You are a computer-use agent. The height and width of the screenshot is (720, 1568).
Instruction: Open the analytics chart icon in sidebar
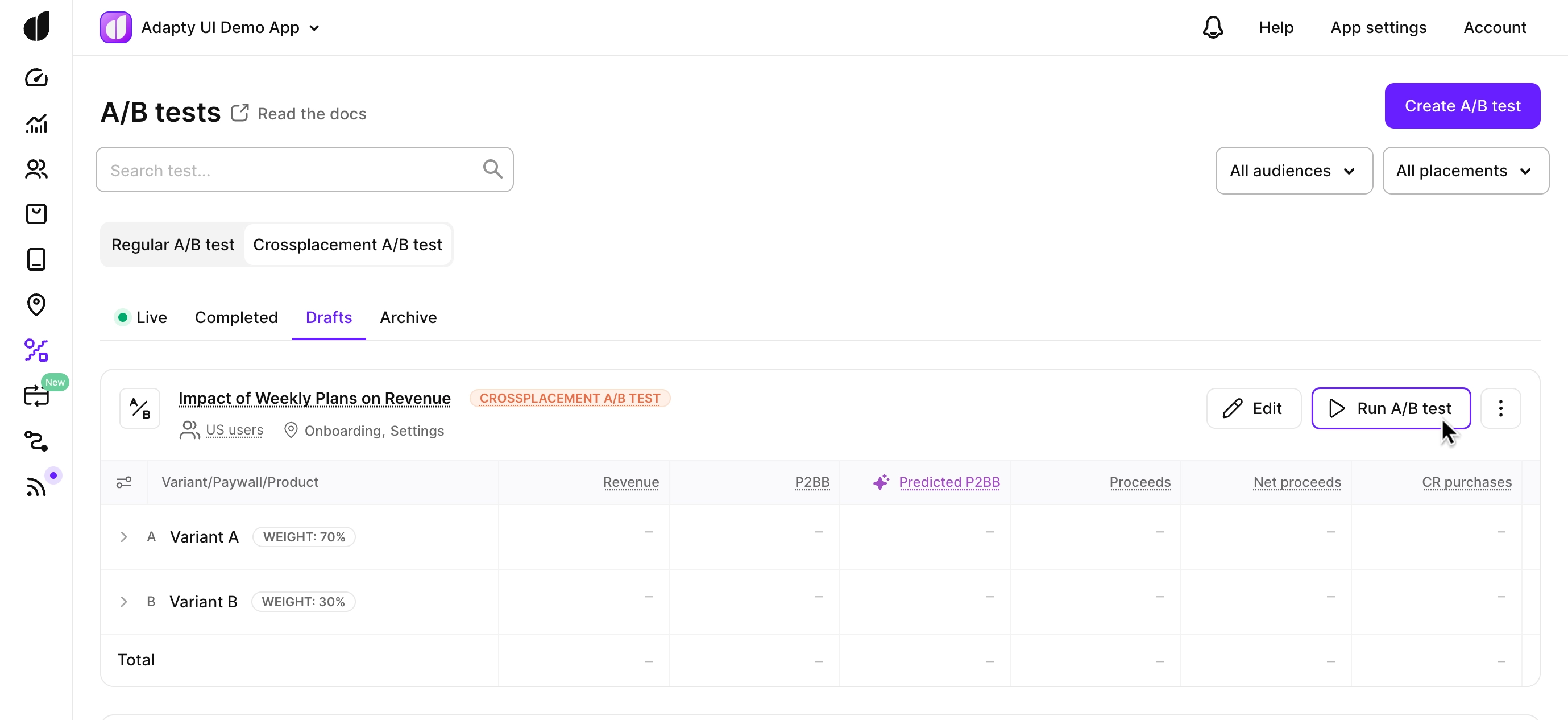pos(36,123)
